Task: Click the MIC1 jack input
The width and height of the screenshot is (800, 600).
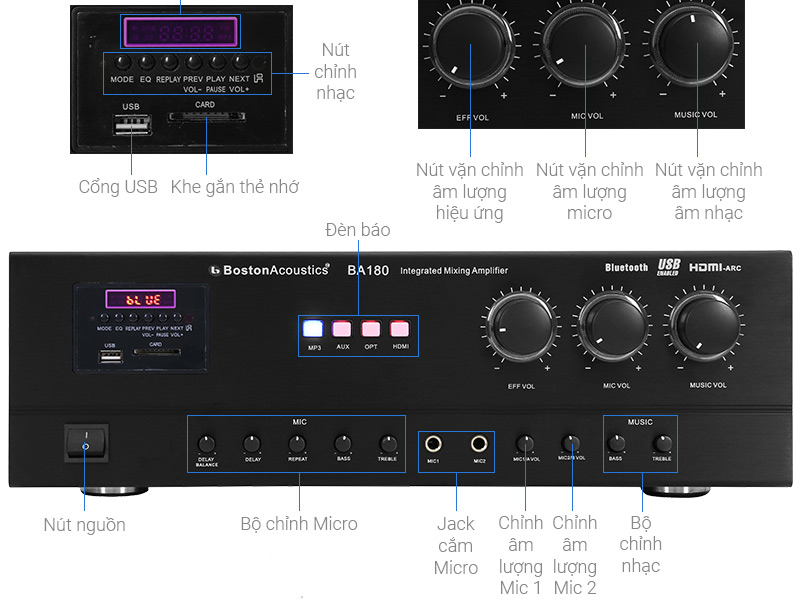Action: click(x=435, y=444)
